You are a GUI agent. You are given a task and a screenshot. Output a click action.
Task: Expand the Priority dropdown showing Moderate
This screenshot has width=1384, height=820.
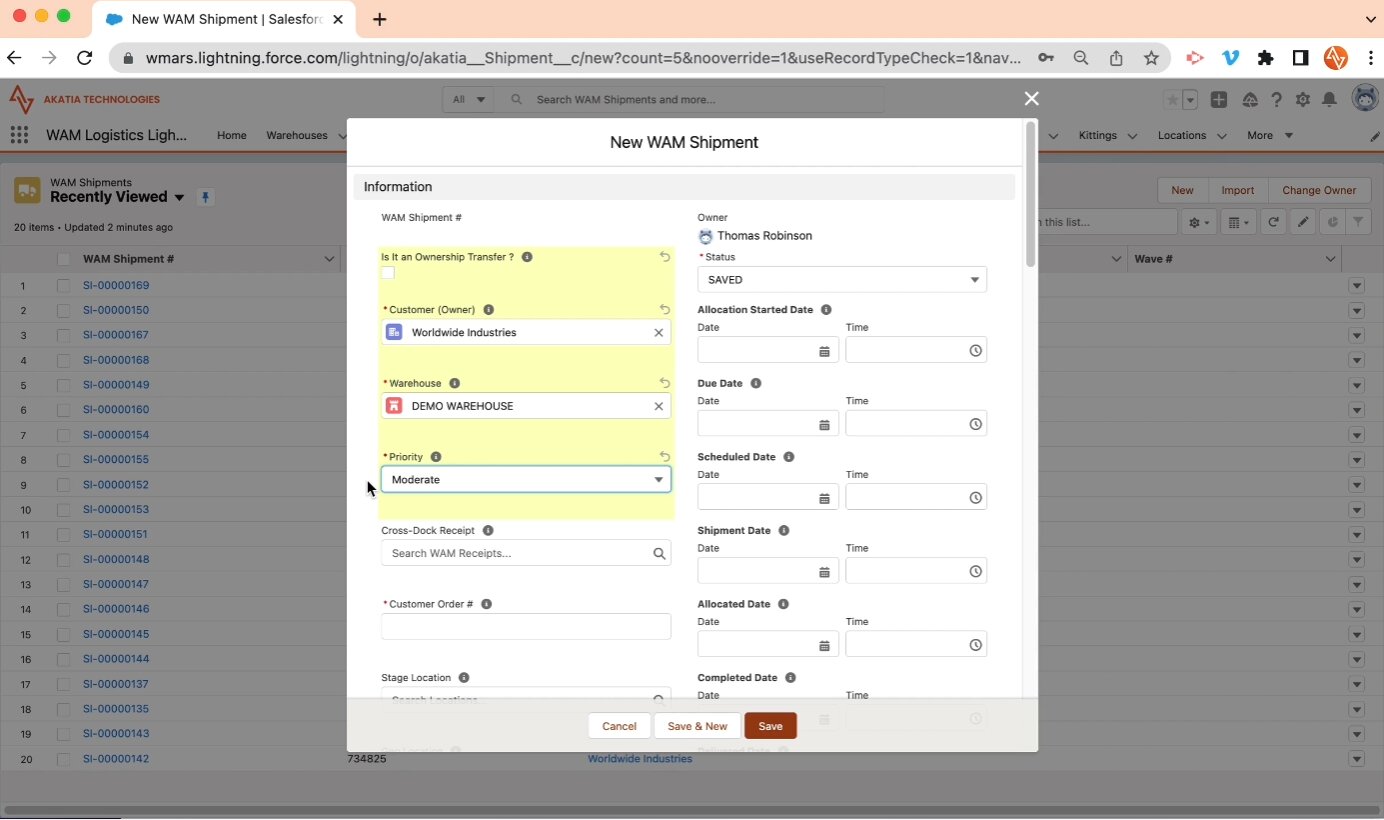[x=526, y=480]
